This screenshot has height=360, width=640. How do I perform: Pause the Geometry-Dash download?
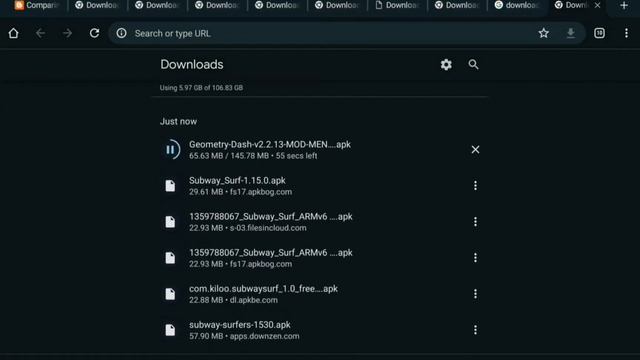[171, 150]
